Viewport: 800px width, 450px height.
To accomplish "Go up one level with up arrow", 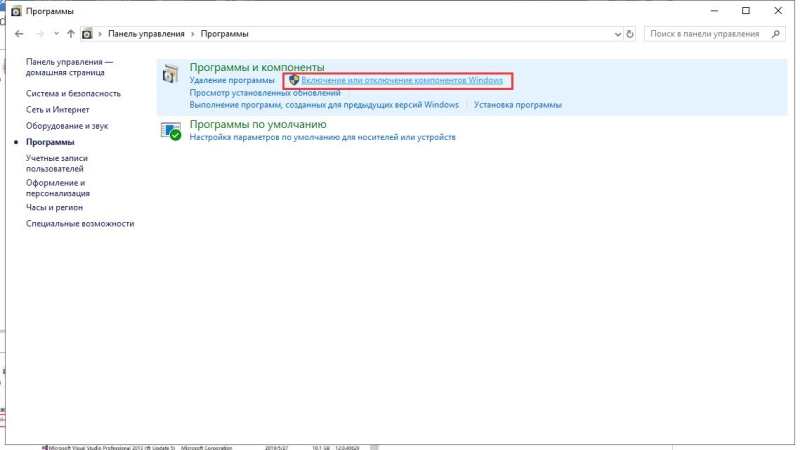I will (x=70, y=34).
